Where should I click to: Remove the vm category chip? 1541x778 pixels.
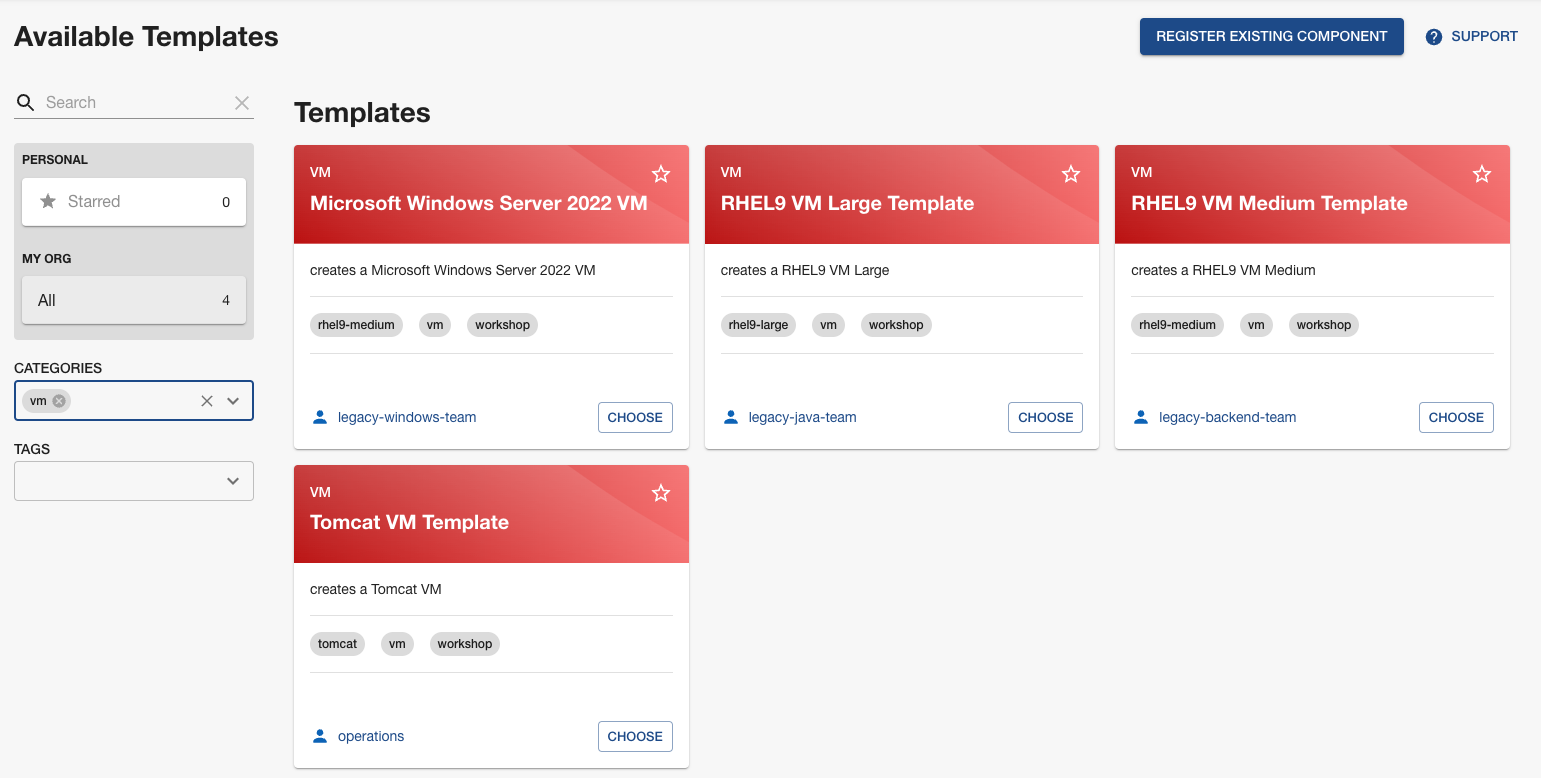point(59,401)
